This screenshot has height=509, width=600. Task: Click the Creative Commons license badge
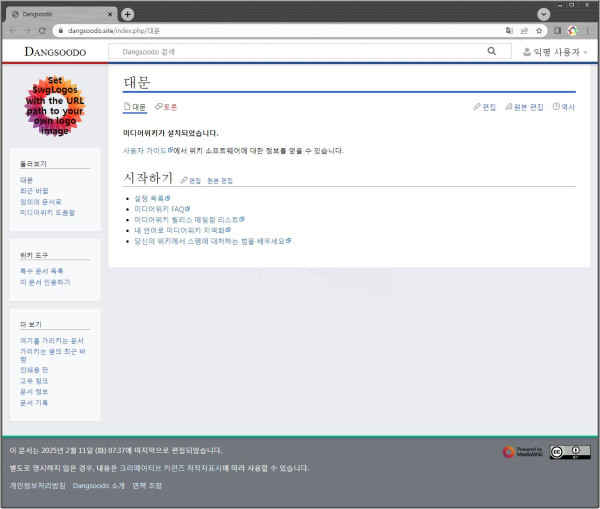pos(568,452)
